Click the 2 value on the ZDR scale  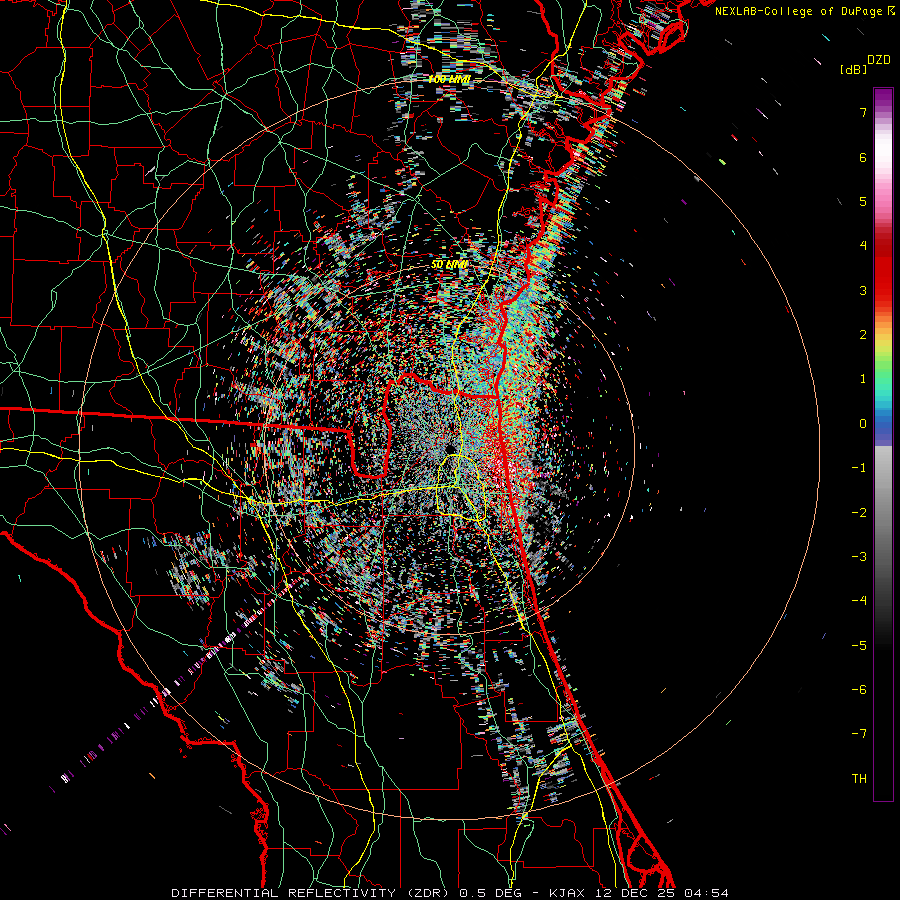coord(863,335)
